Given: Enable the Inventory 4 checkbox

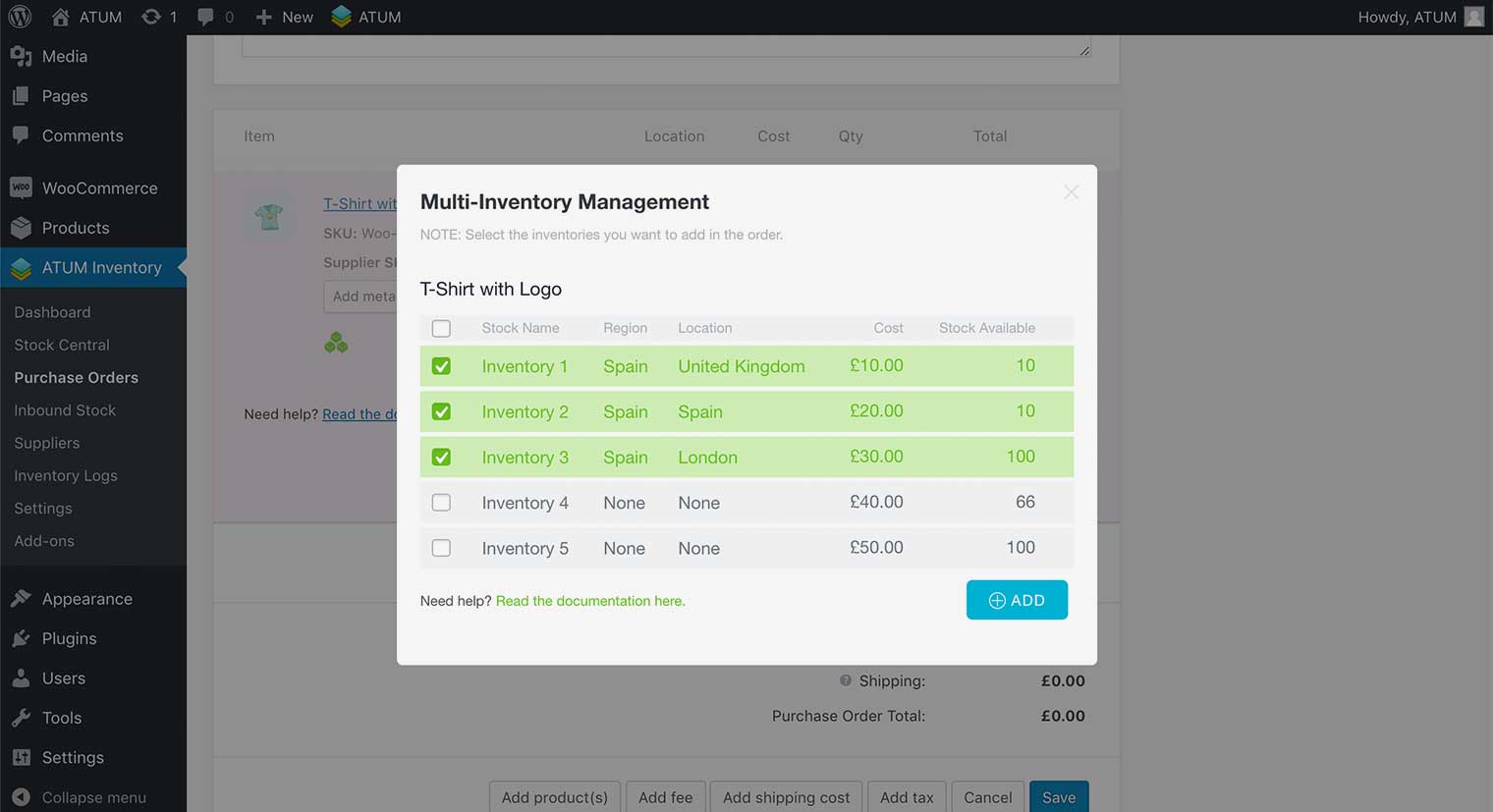Looking at the screenshot, I should pyautogui.click(x=441, y=503).
